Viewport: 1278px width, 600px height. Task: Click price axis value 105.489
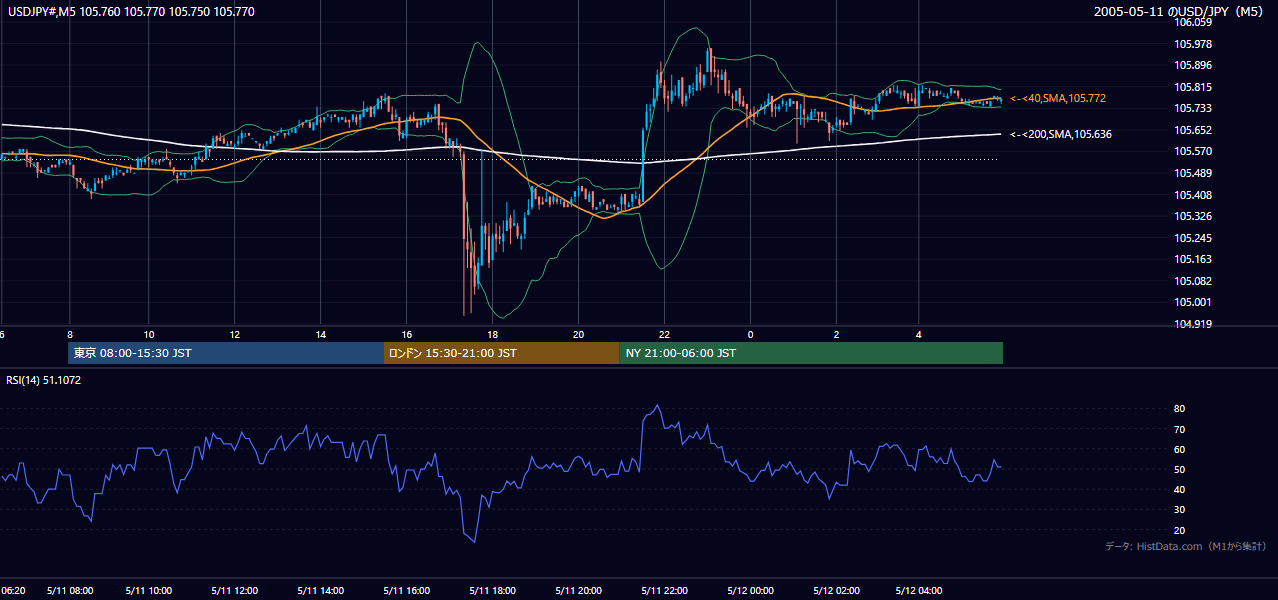tap(1192, 173)
